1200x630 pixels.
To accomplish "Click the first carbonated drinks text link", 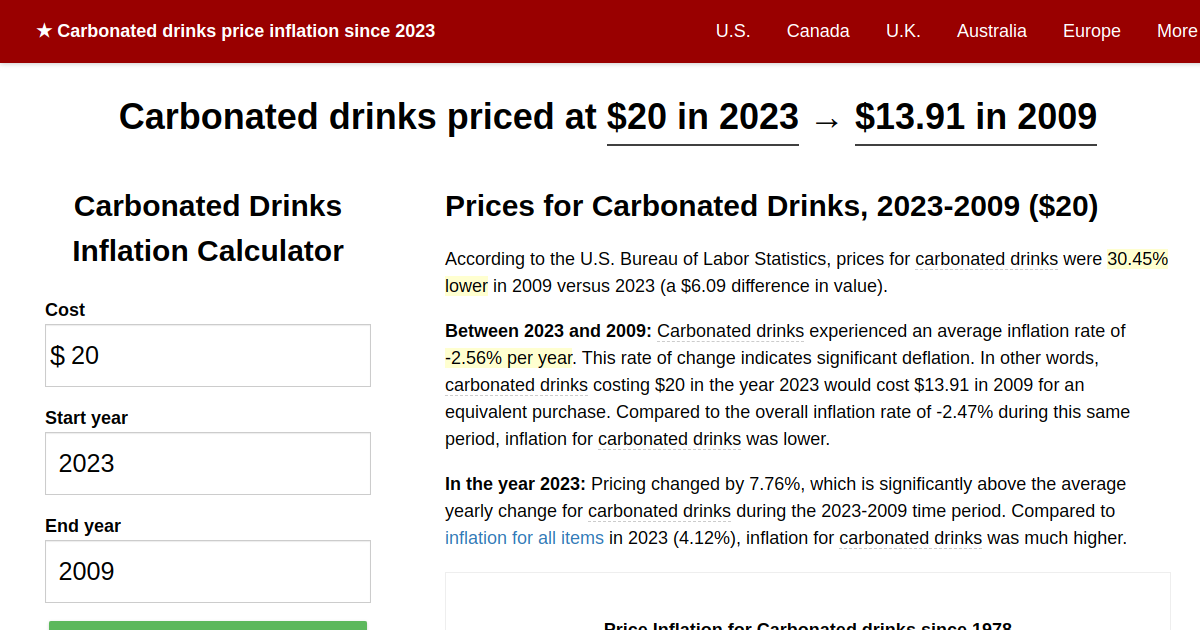I will tap(986, 258).
